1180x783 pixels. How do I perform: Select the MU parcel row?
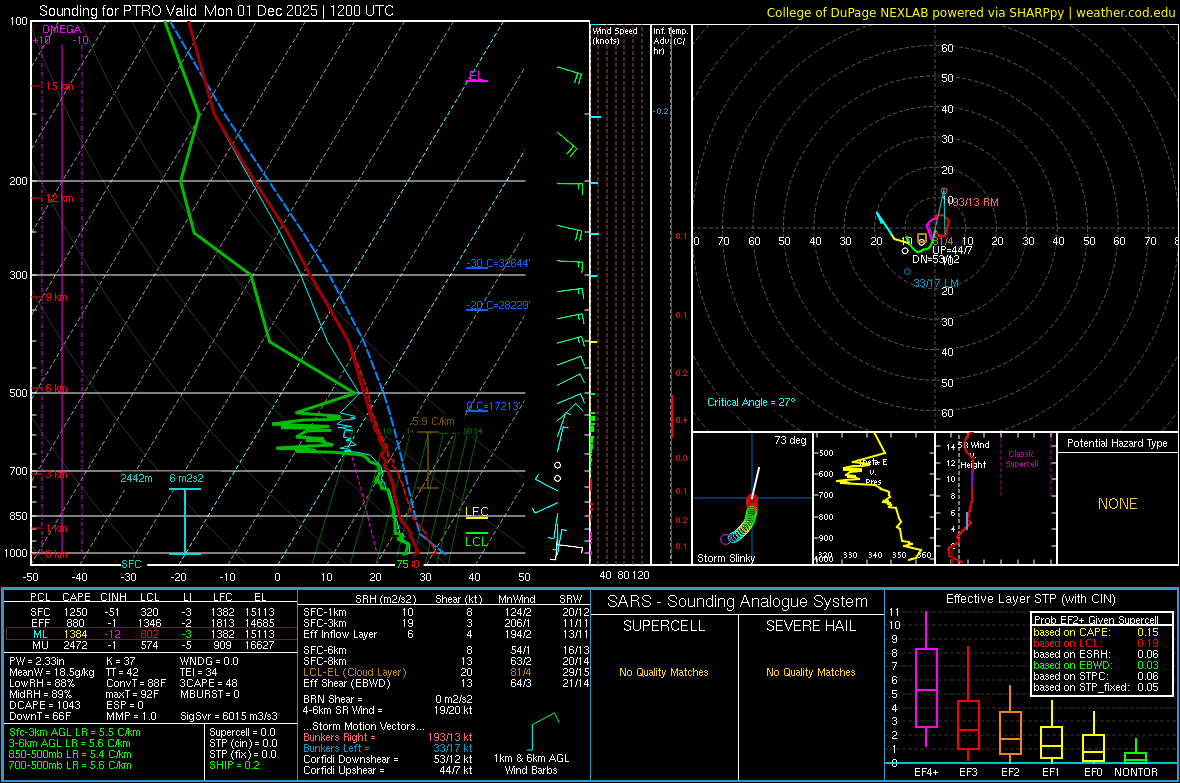(x=151, y=645)
